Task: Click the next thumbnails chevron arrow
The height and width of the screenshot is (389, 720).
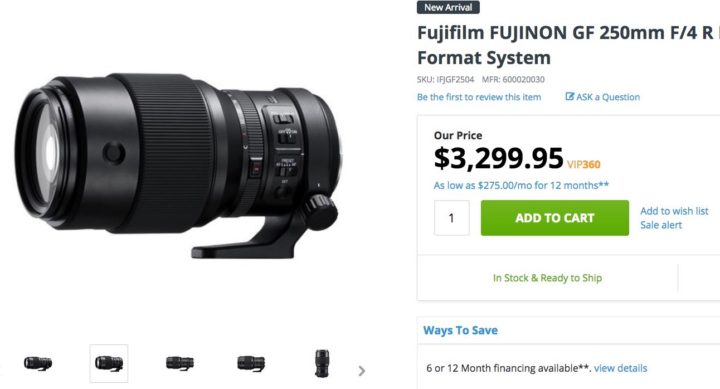Action: 362,371
